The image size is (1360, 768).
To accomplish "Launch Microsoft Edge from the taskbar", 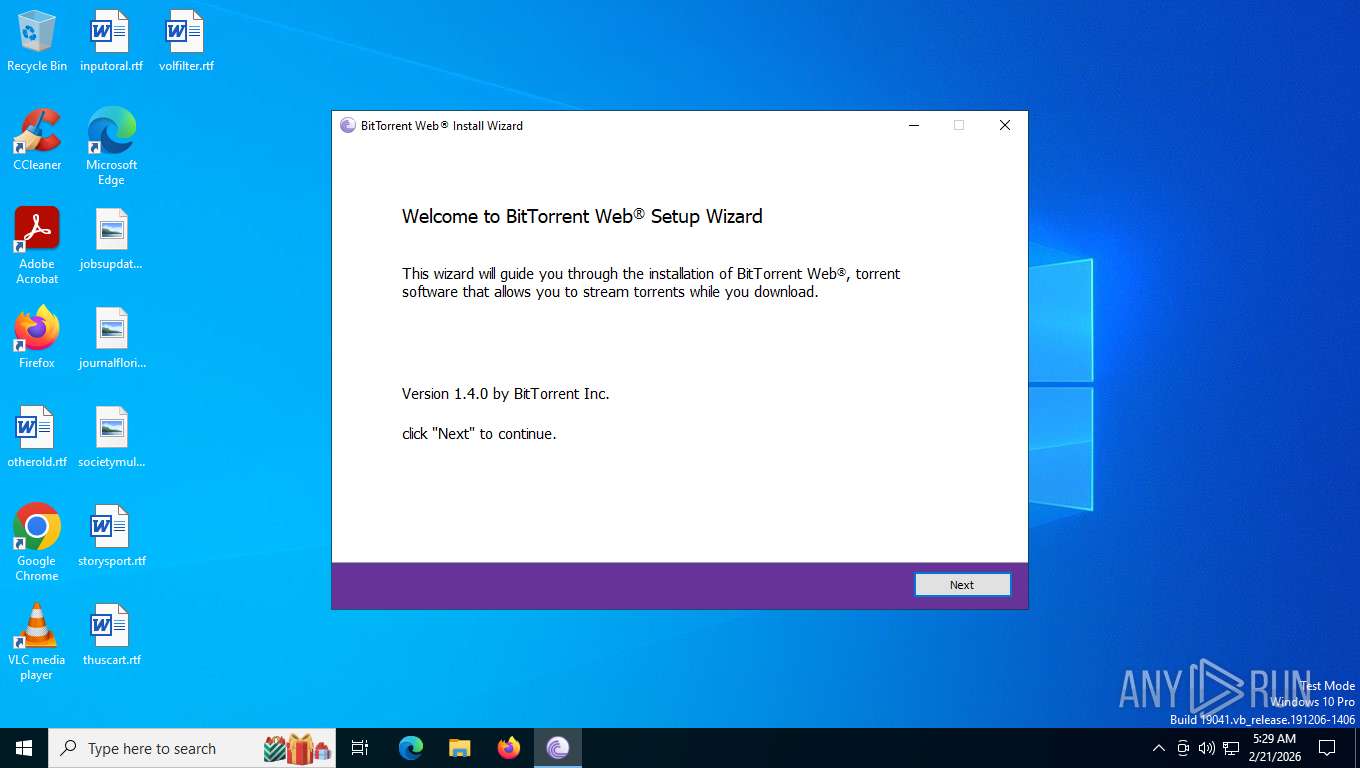I will (411, 748).
